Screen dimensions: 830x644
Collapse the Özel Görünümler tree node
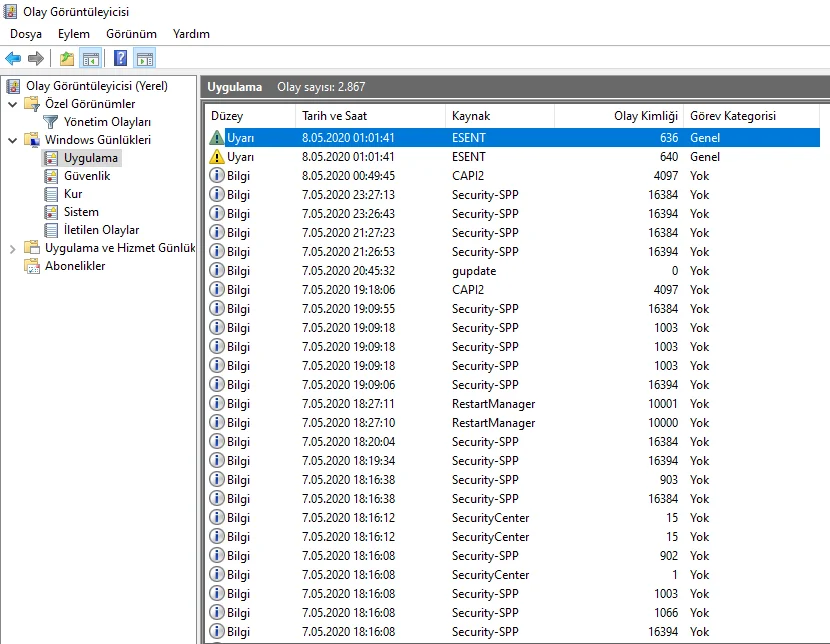(12, 104)
